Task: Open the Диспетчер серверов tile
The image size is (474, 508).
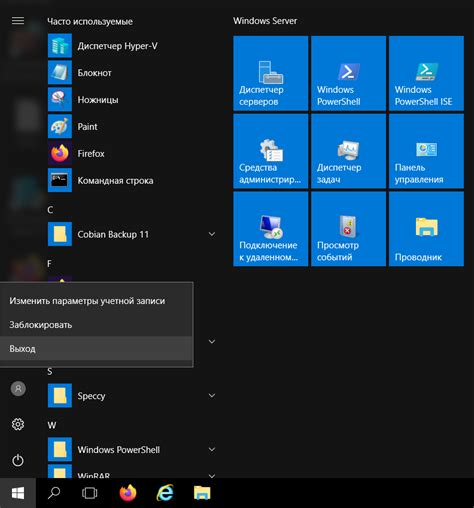Action: tap(271, 73)
